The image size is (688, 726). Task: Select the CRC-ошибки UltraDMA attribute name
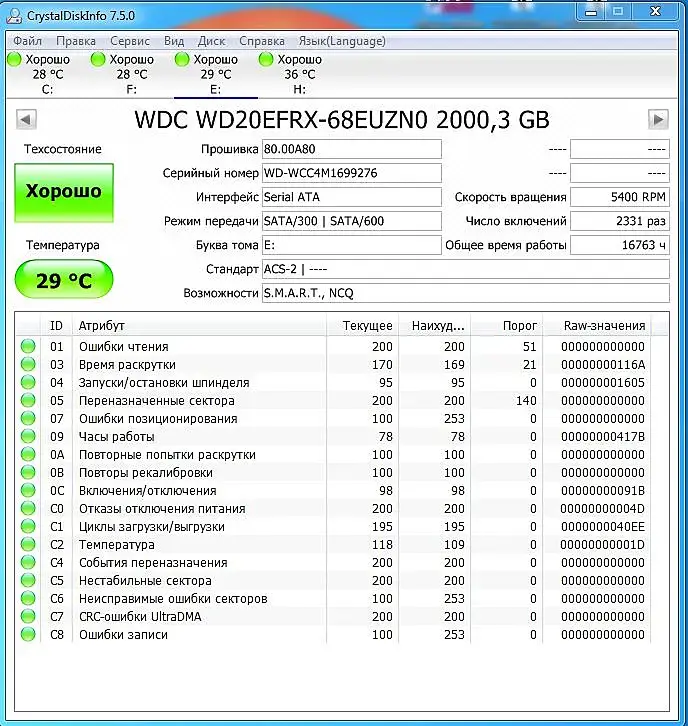tap(140, 617)
